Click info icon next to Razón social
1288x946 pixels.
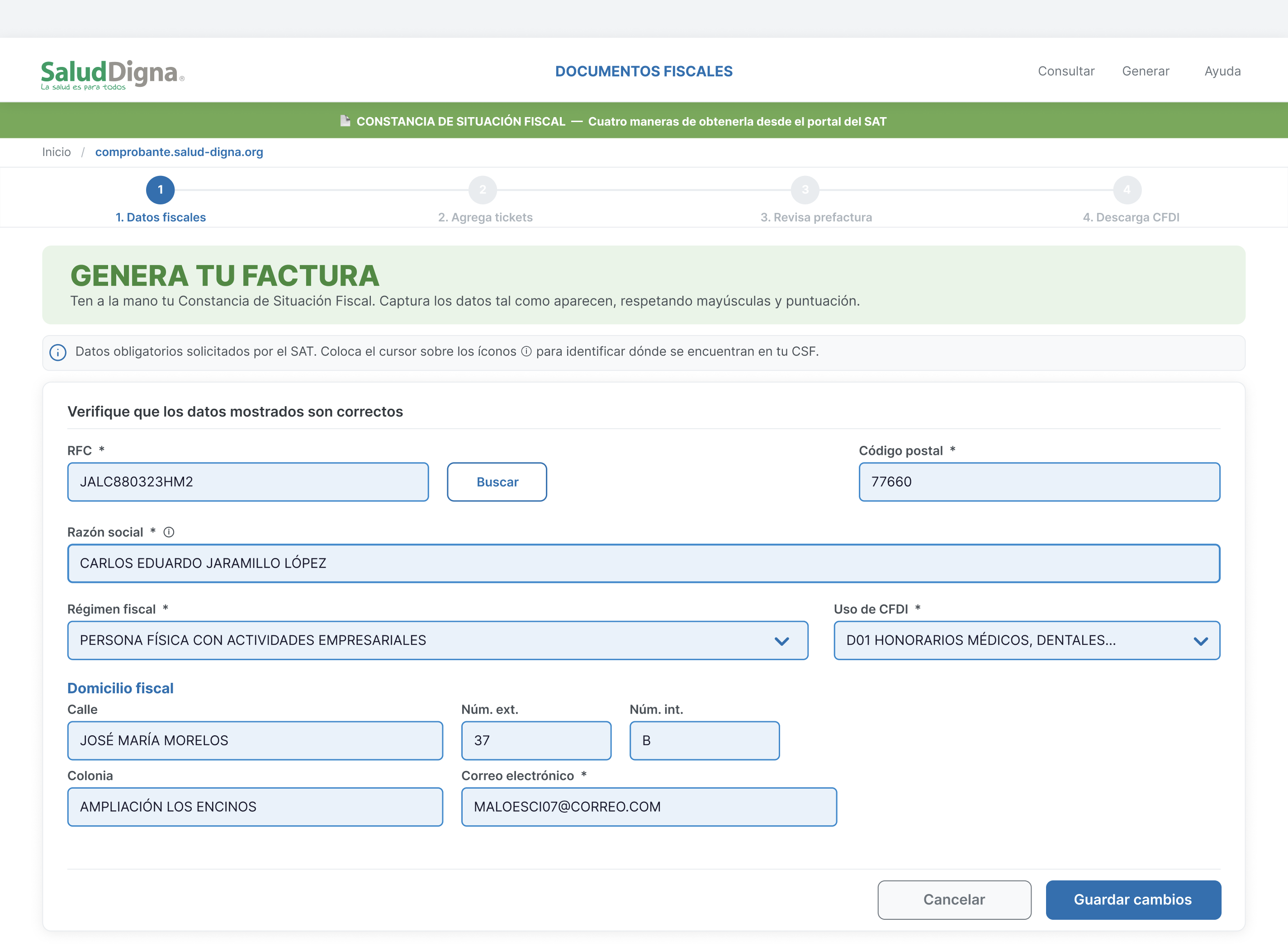[x=169, y=532]
